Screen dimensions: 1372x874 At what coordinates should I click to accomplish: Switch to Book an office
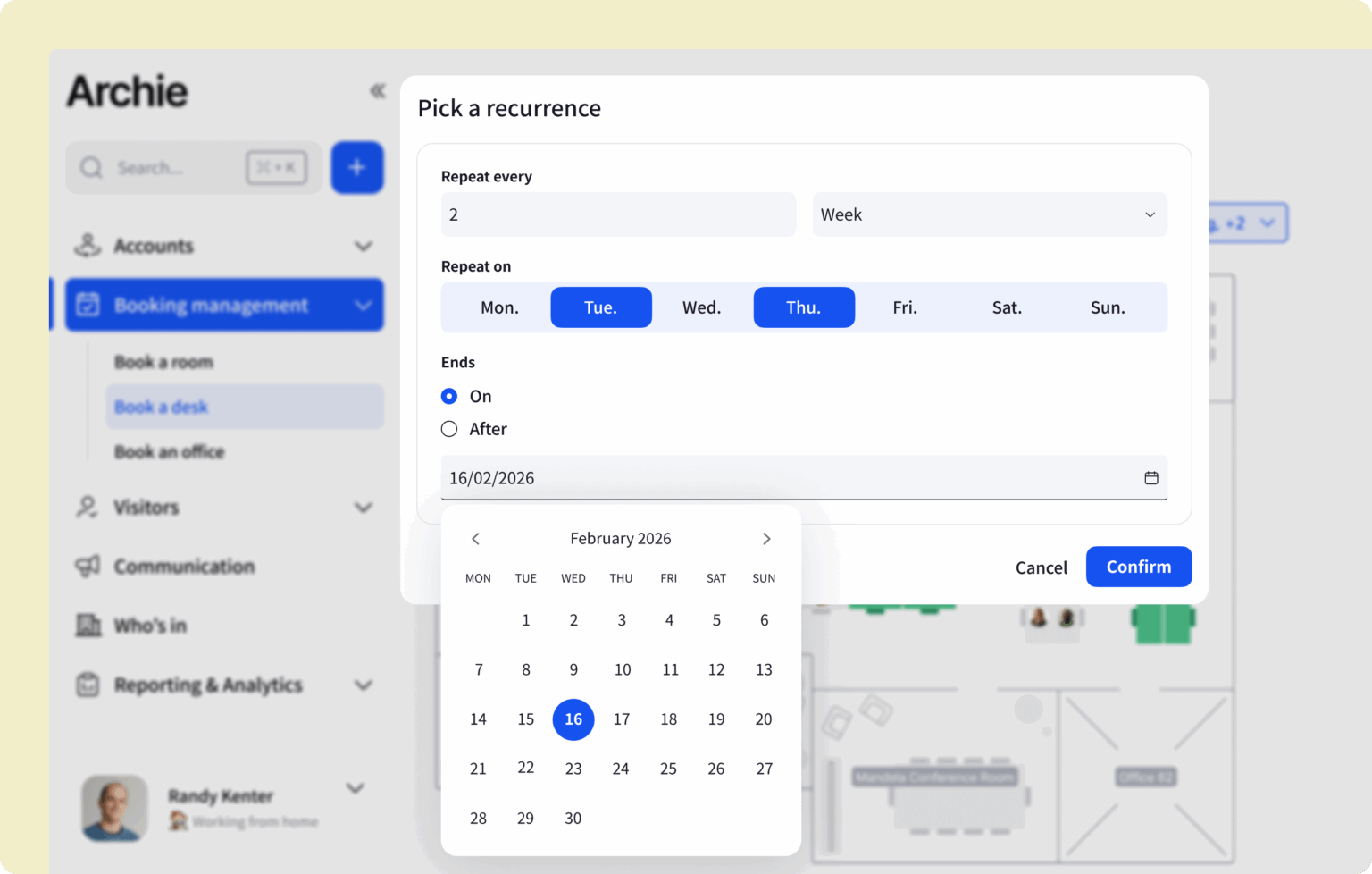click(169, 451)
